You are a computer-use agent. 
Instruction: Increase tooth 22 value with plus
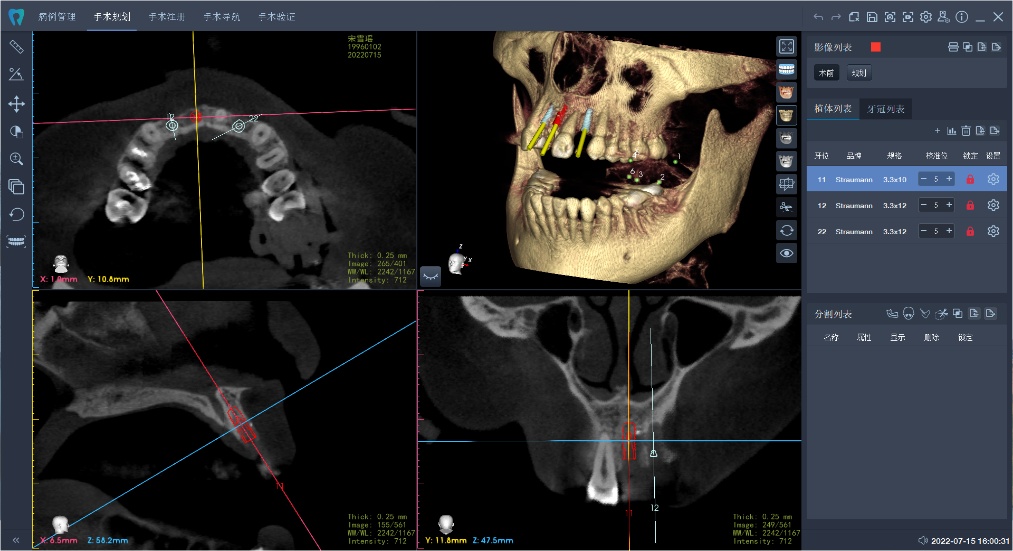tap(949, 231)
